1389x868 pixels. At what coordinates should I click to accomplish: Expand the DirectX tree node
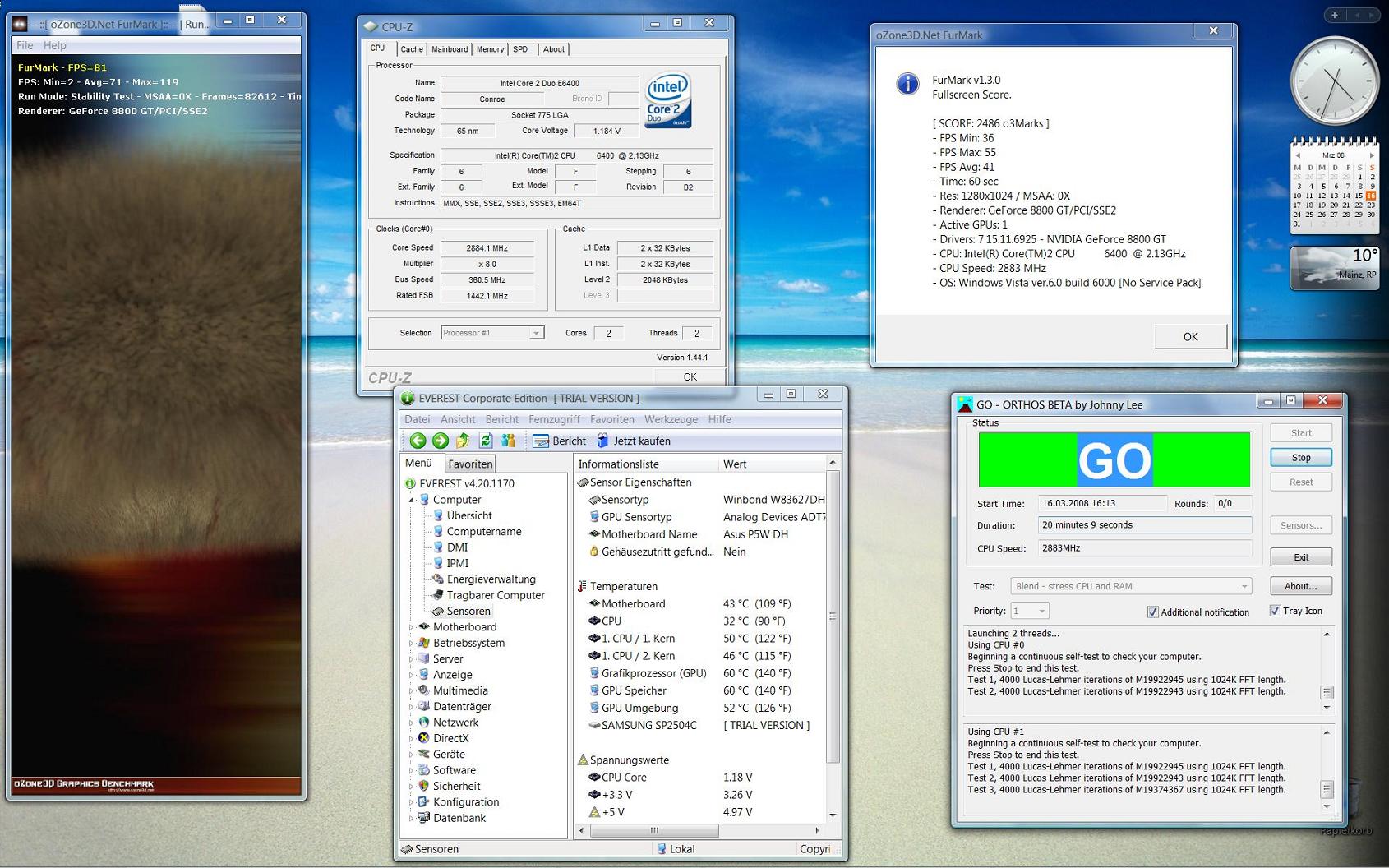point(411,738)
